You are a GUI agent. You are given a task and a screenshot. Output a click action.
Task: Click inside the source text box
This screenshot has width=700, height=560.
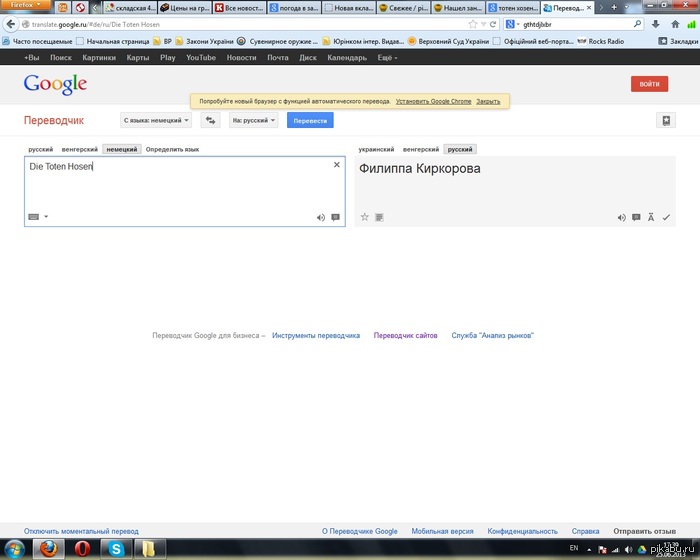tap(180, 188)
